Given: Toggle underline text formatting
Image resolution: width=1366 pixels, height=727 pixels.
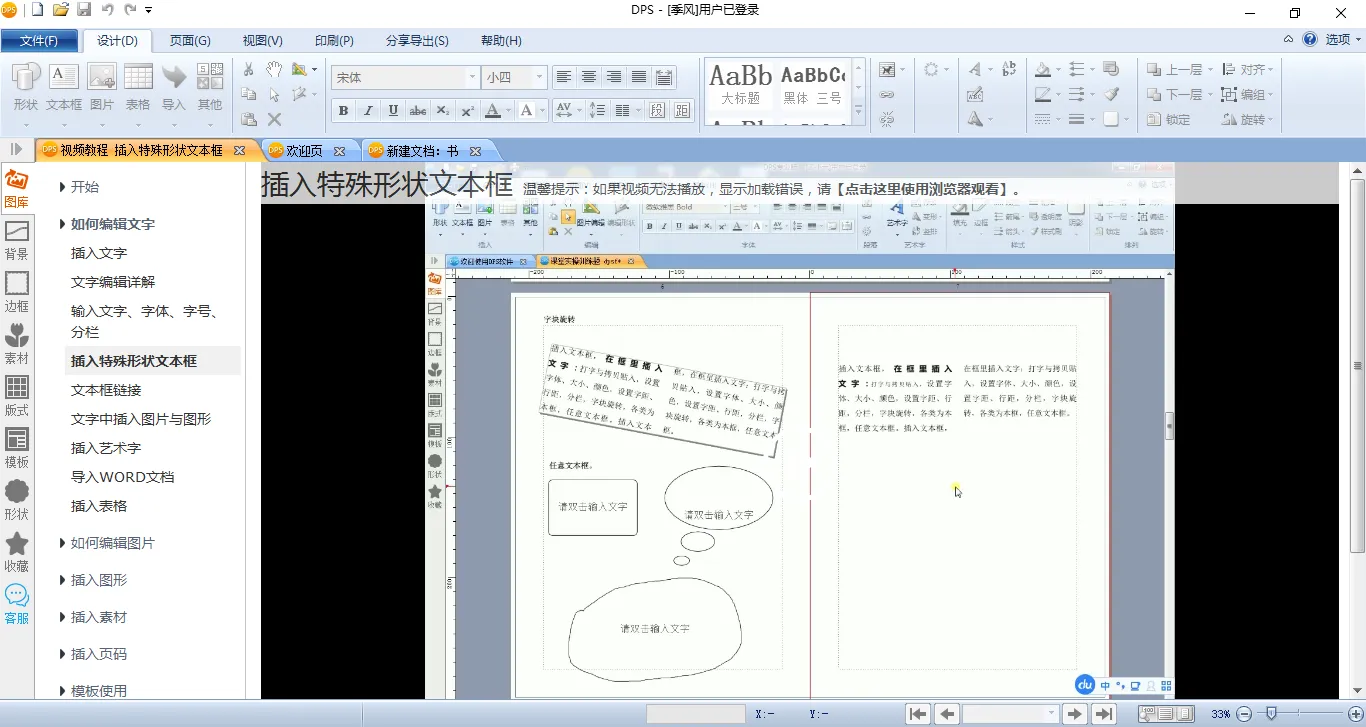Looking at the screenshot, I should [x=393, y=111].
